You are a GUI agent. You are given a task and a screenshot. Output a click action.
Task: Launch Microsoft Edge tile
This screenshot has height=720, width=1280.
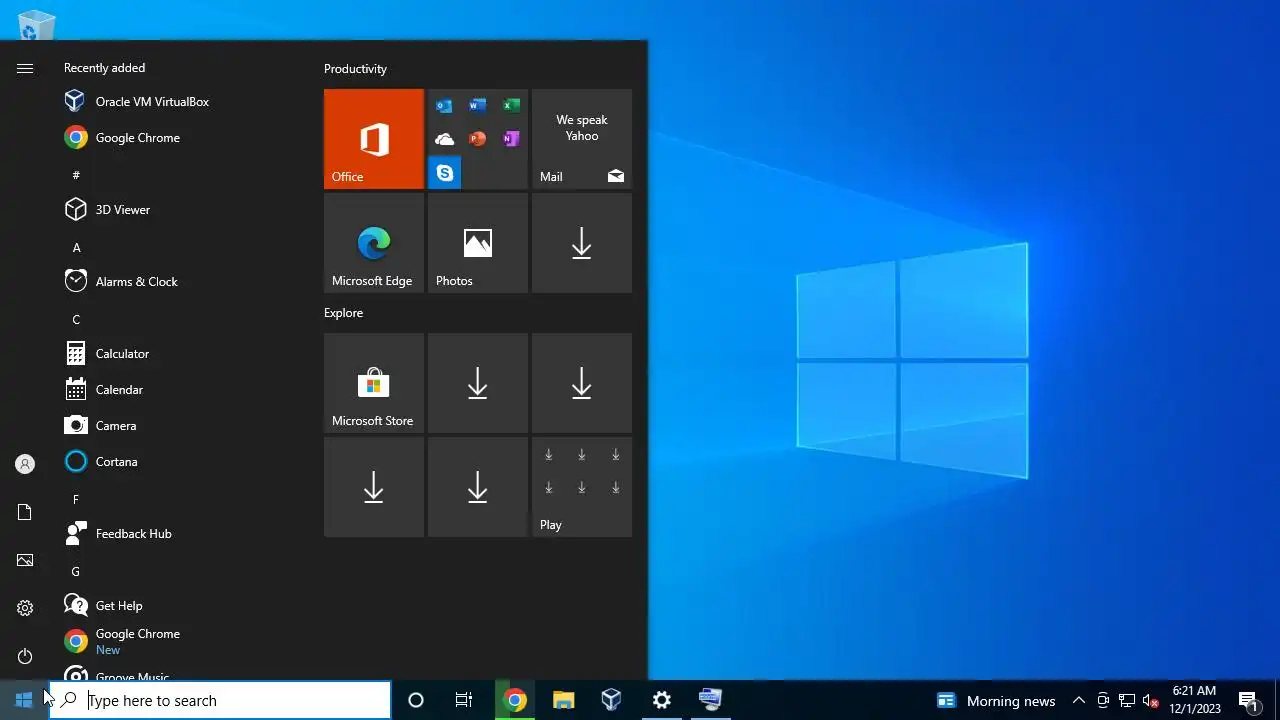pos(374,243)
